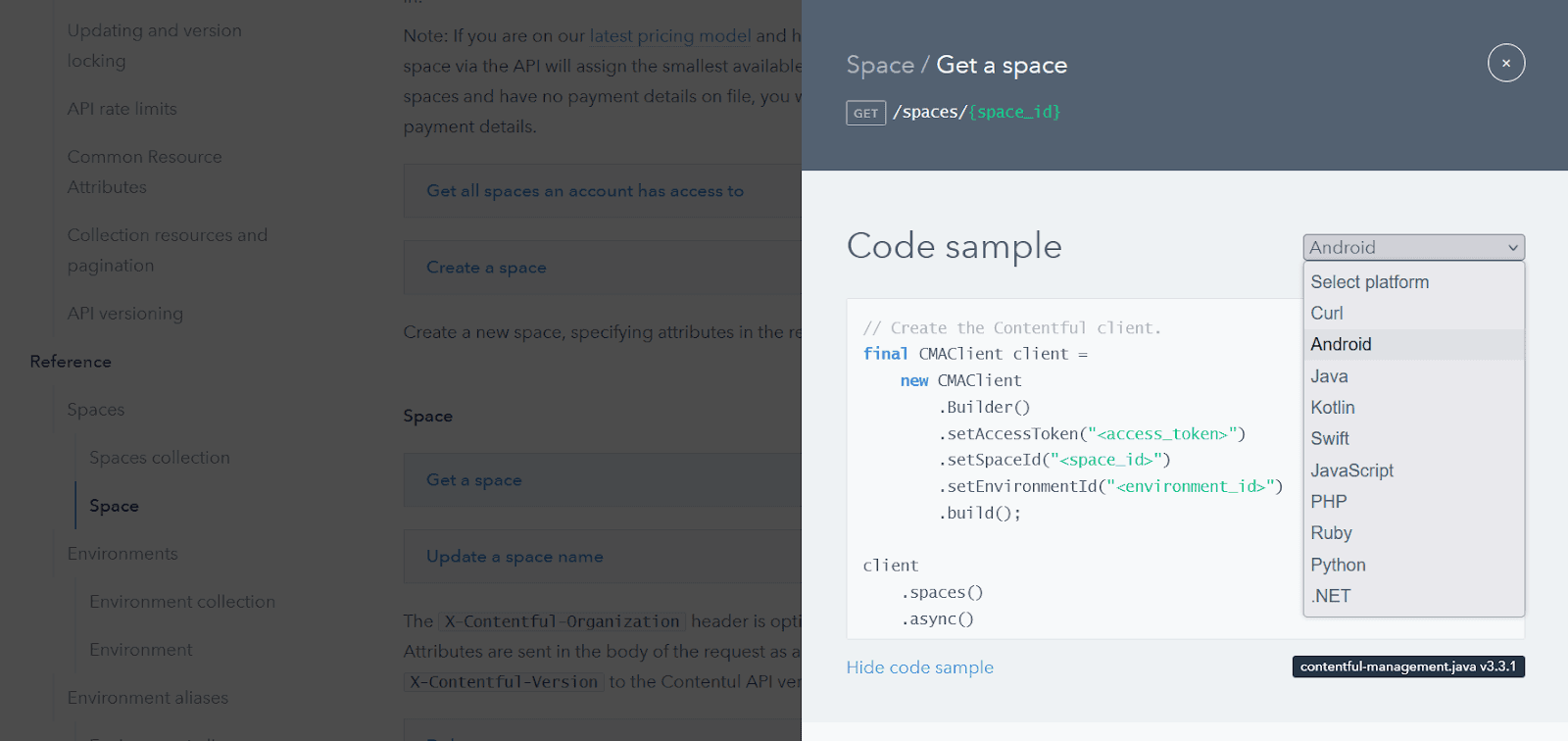Click the Hide code sample link
The width and height of the screenshot is (1568, 741).
tap(919, 667)
